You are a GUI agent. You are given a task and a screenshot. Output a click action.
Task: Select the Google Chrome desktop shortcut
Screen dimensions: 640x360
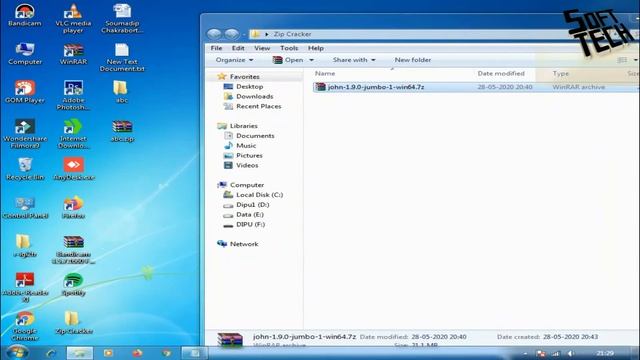pos(25,326)
